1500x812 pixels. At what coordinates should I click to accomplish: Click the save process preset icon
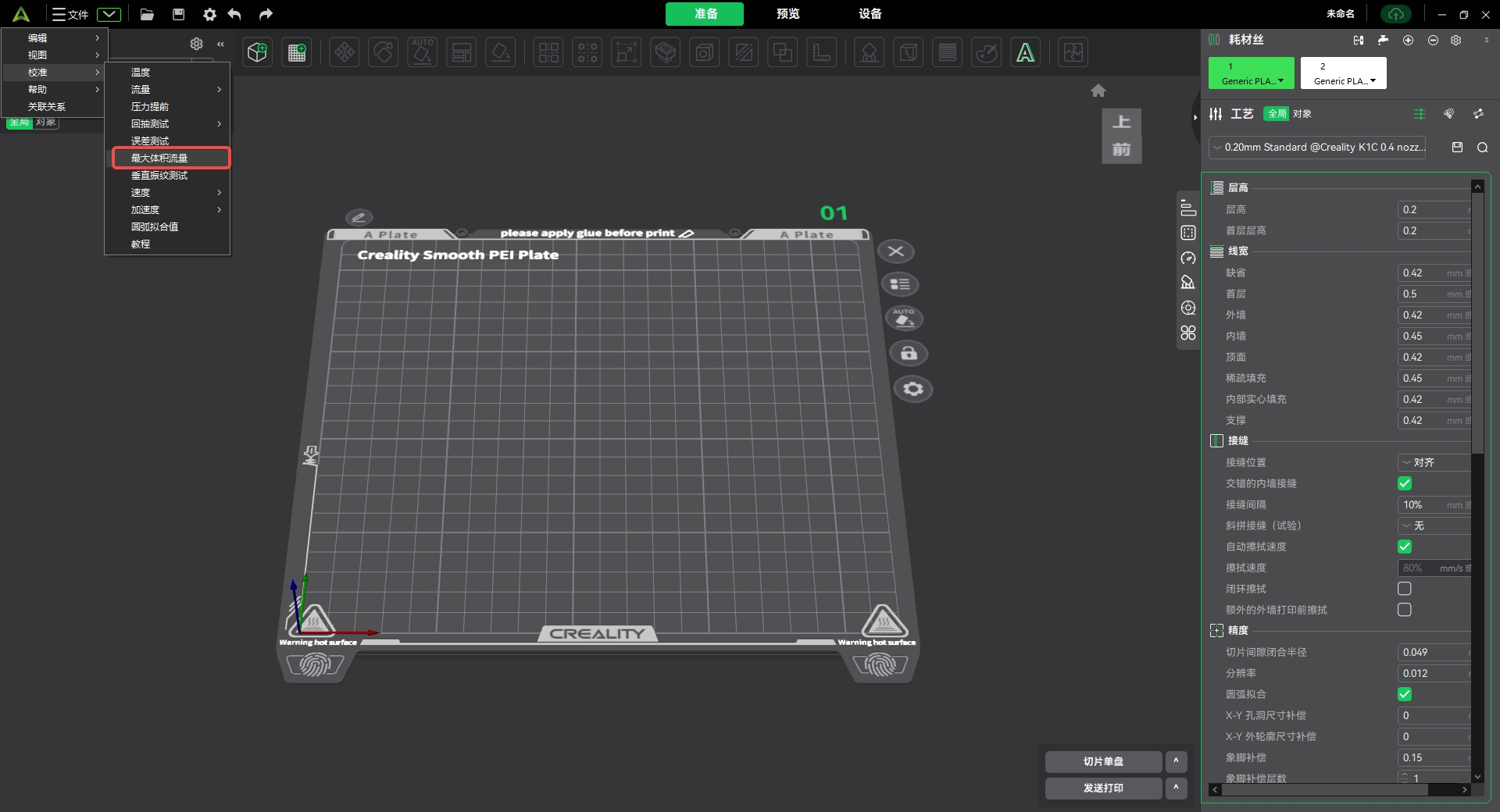1457,147
